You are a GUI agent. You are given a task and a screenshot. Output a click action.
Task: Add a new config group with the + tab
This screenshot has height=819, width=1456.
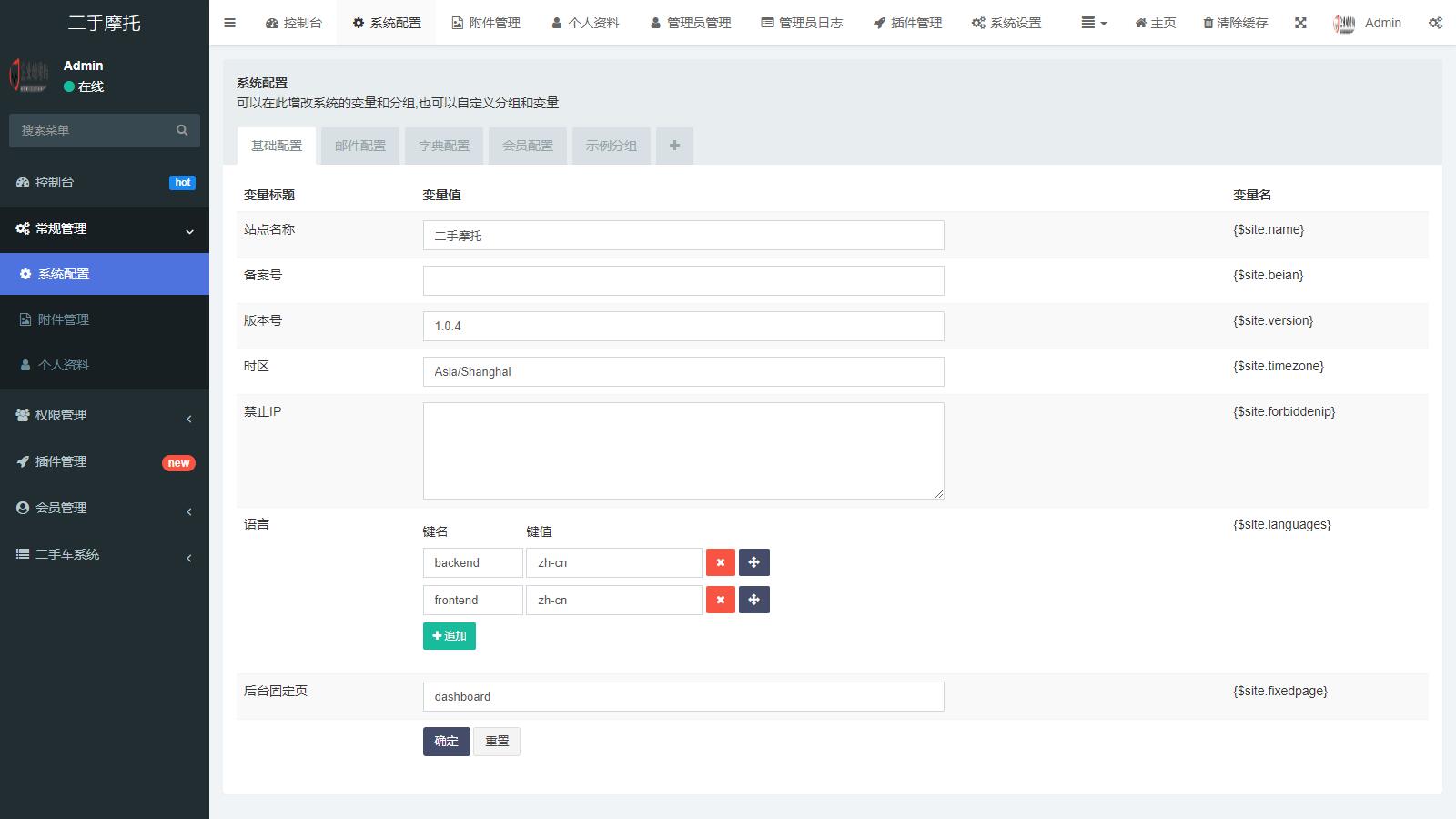point(674,146)
